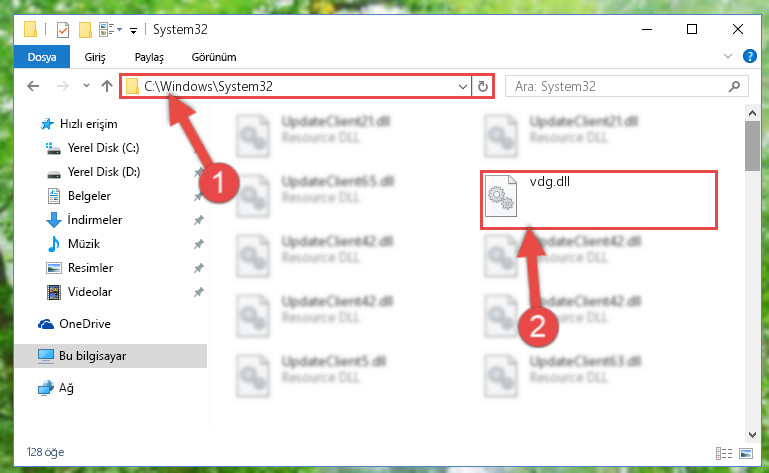
Task: Click the Ara: System32 search field
Action: 618,87
